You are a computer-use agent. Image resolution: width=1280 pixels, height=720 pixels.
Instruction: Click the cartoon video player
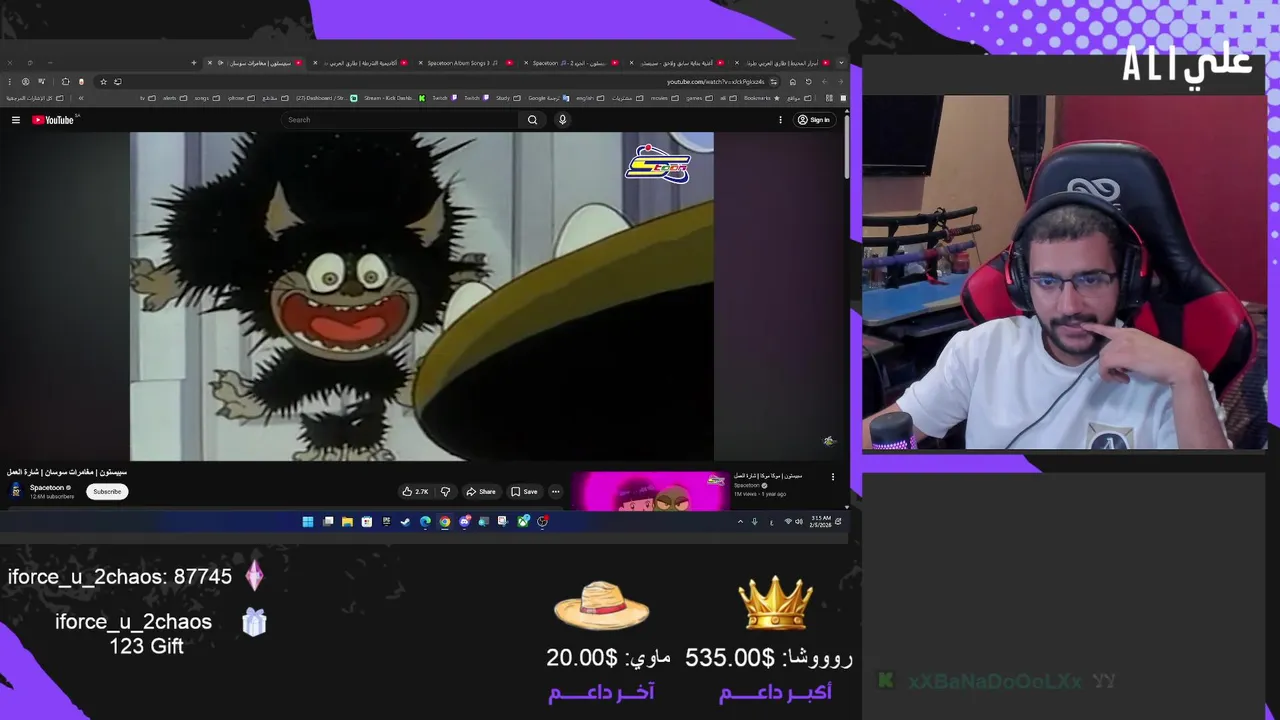(x=421, y=296)
